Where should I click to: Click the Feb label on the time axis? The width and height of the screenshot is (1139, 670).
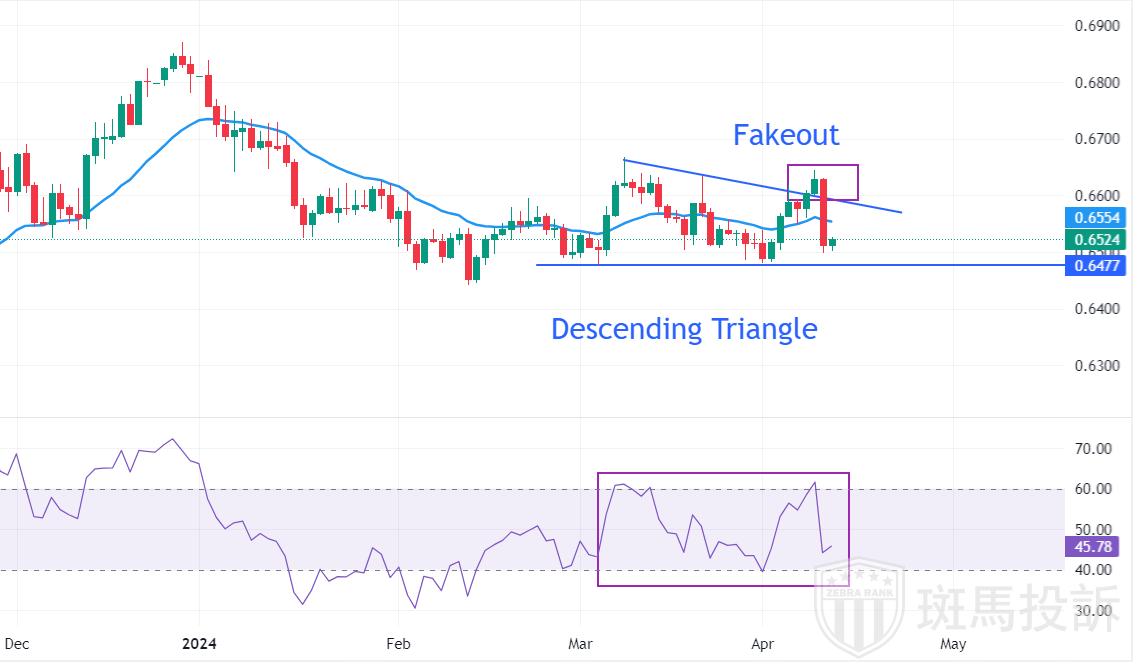tap(398, 644)
